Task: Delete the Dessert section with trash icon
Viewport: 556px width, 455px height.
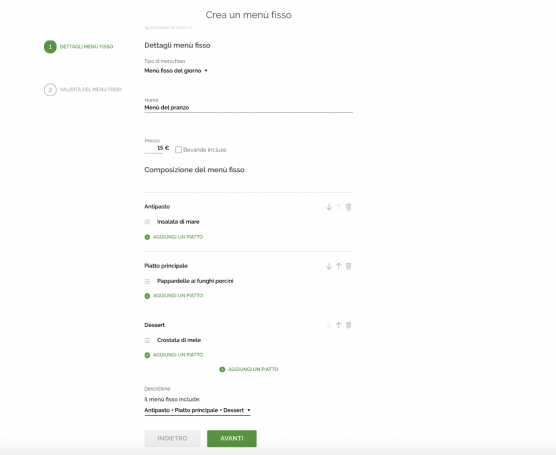Action: point(349,325)
